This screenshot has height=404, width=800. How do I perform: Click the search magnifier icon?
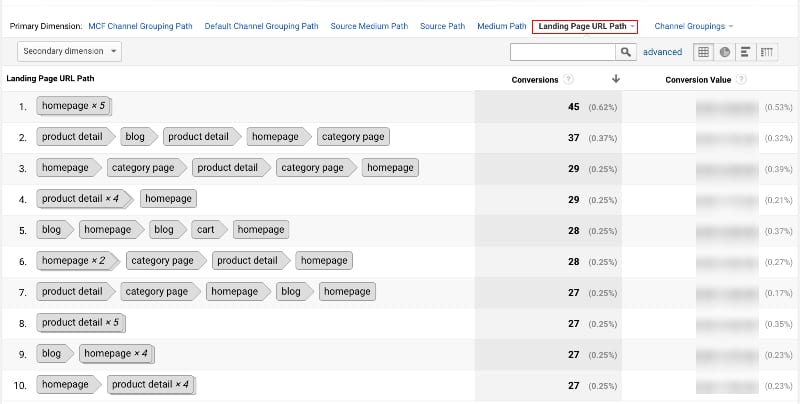pos(626,52)
